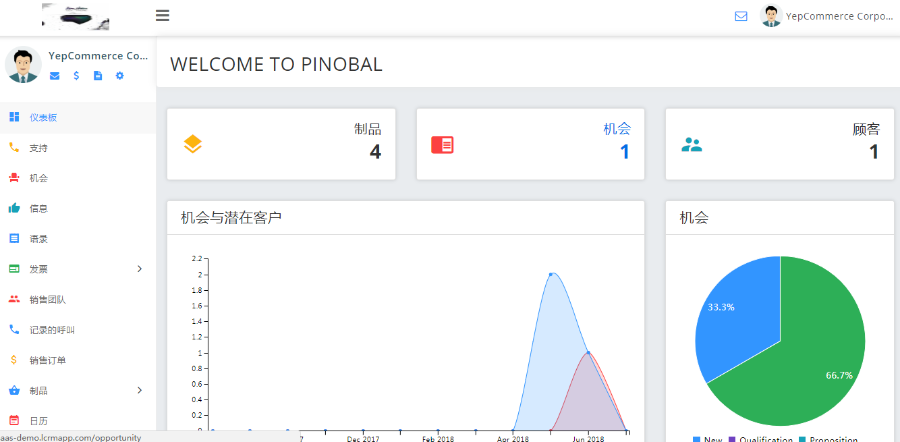Expand the 制品 submenu chevron in sidebar
The width and height of the screenshot is (900, 442).
pos(139,390)
